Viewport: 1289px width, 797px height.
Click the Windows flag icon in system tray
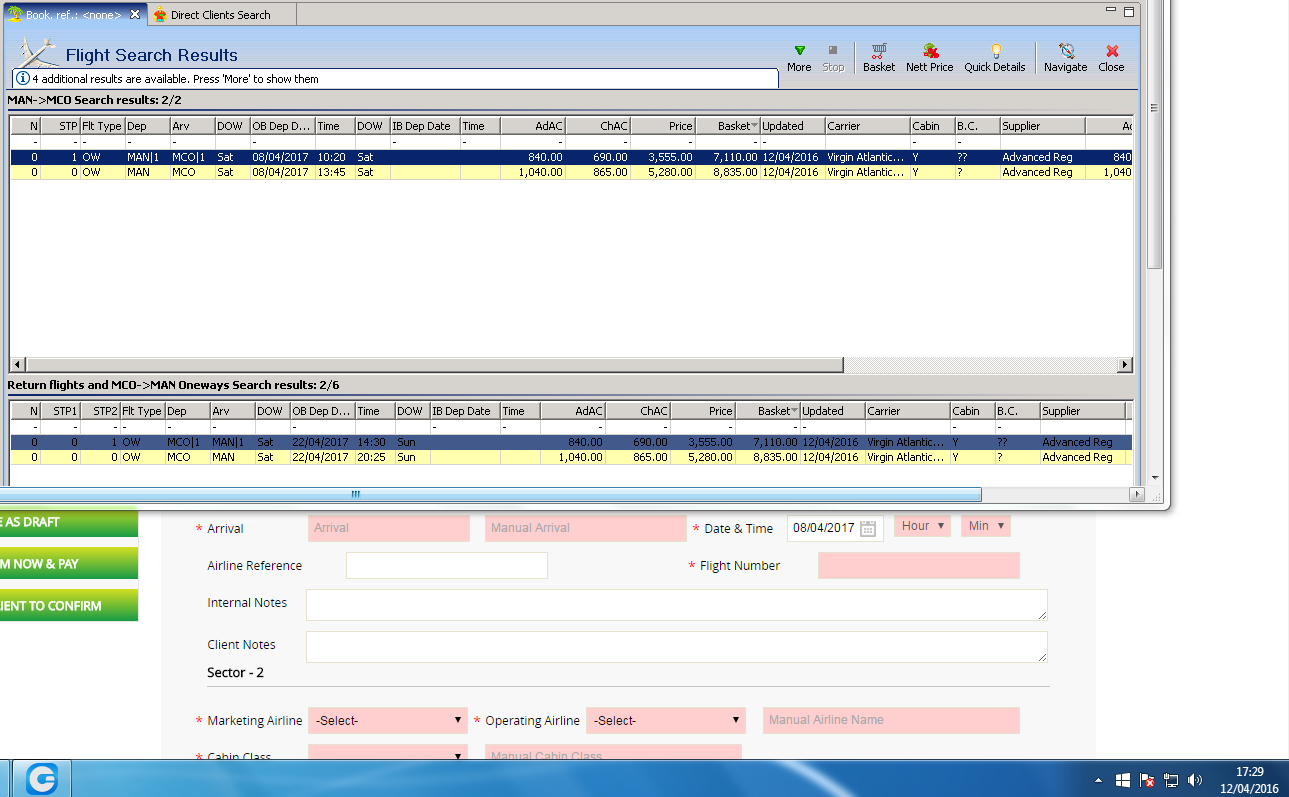[1123, 779]
